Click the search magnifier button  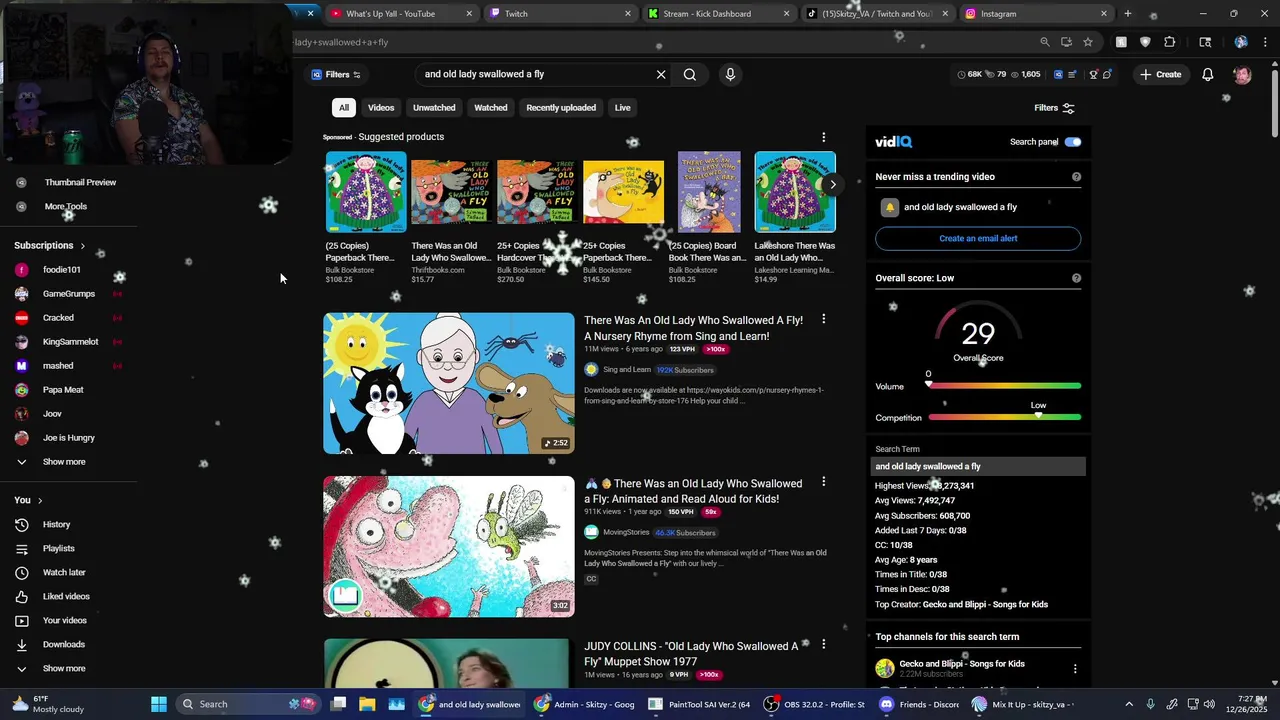point(690,74)
